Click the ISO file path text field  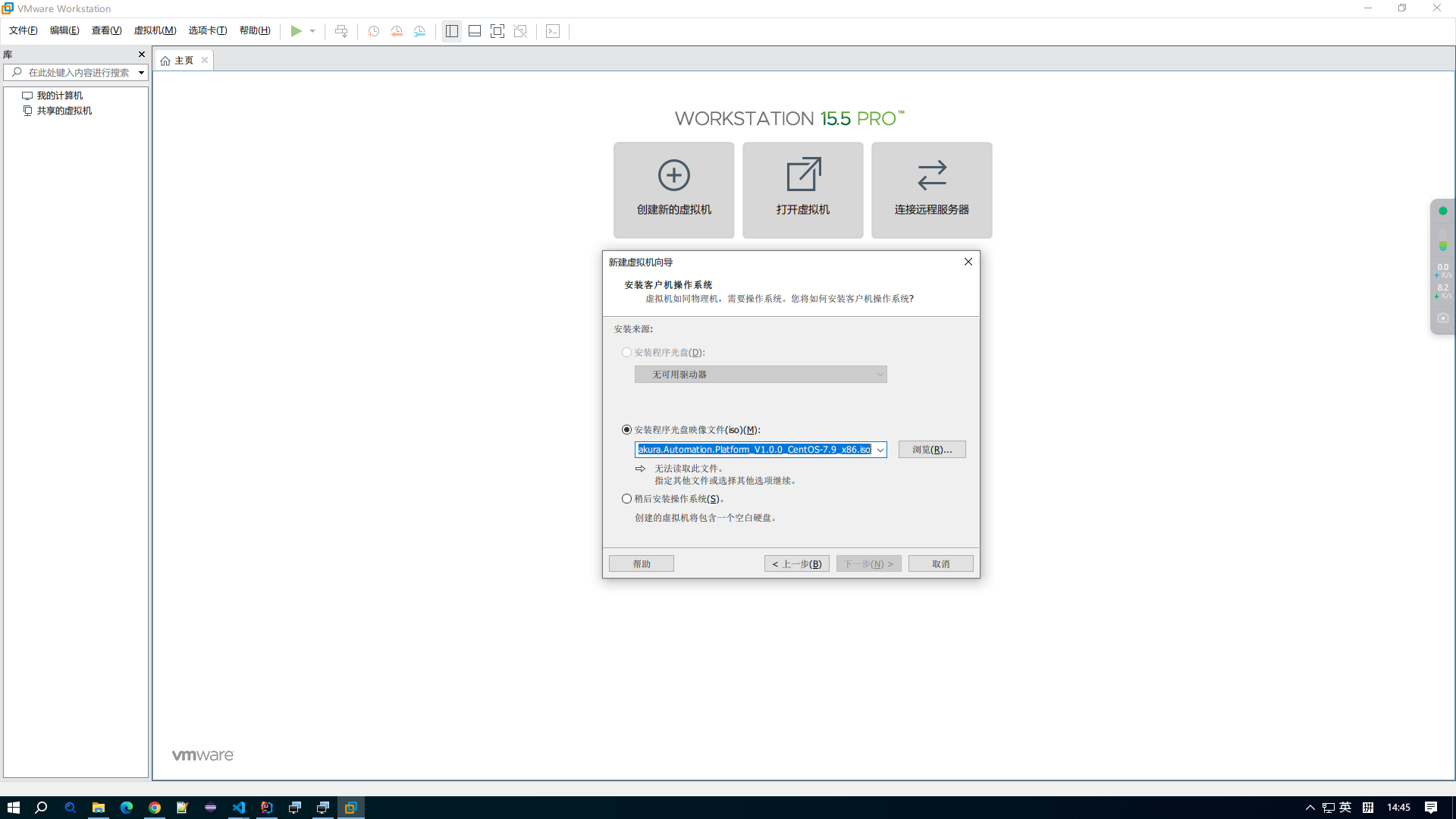(x=755, y=450)
